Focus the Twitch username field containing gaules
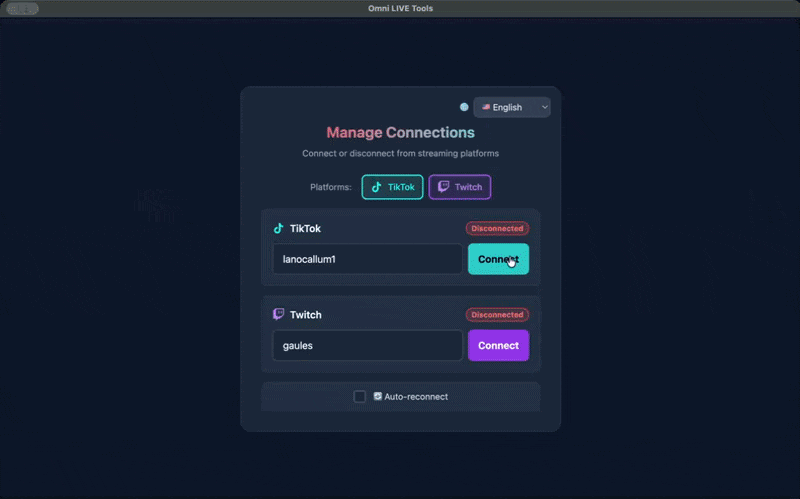 pos(367,345)
